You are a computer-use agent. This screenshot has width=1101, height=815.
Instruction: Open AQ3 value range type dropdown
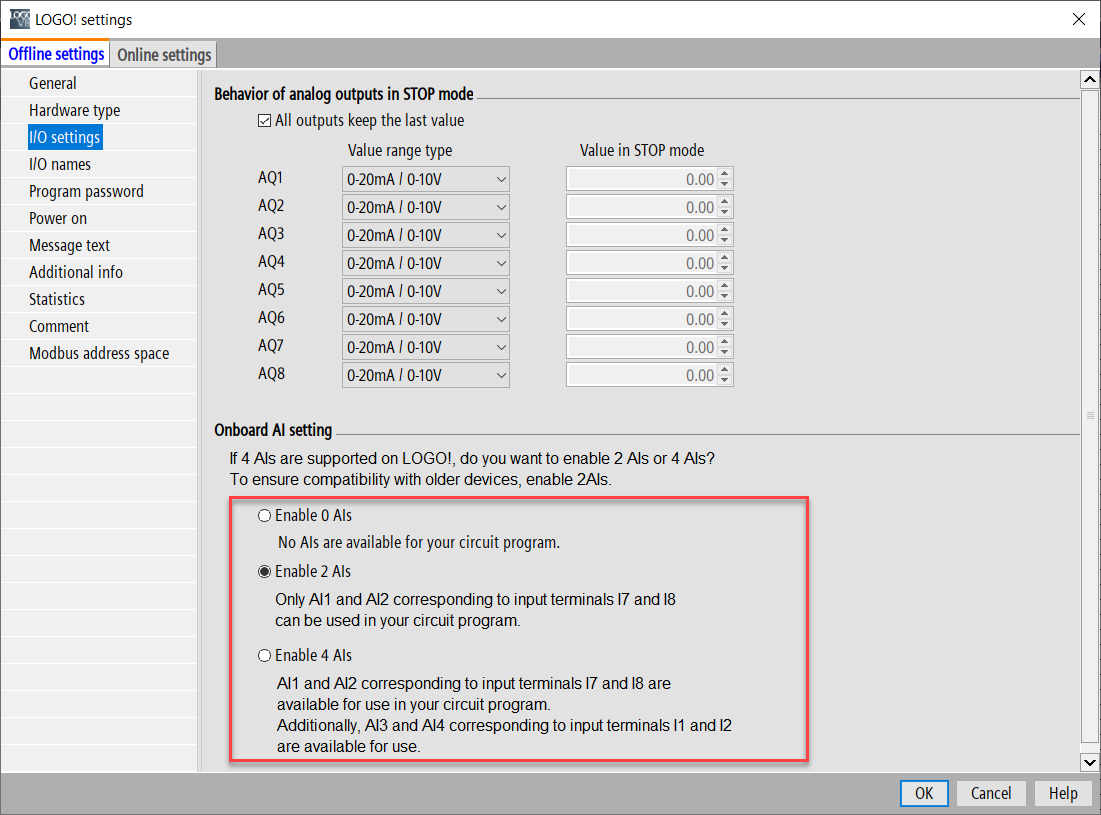[x=426, y=235]
